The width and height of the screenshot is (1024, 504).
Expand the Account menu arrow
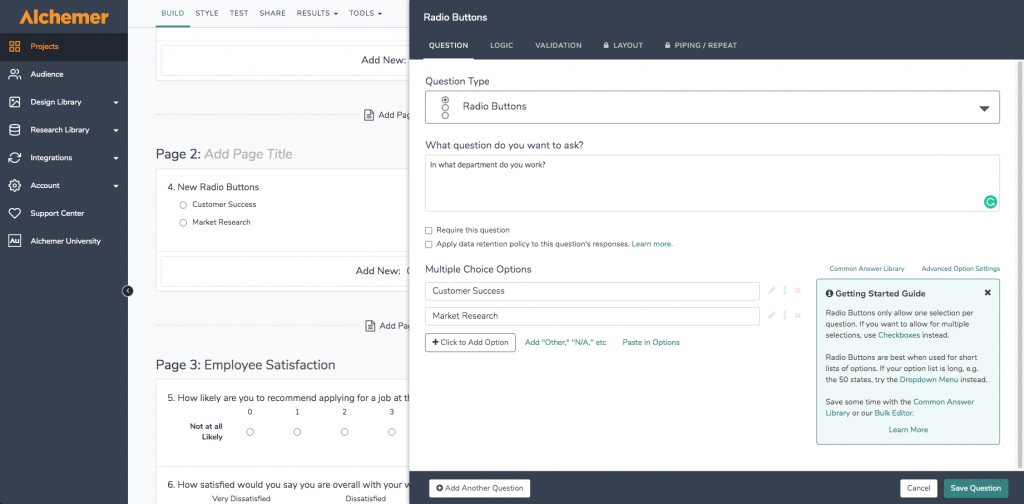point(116,186)
